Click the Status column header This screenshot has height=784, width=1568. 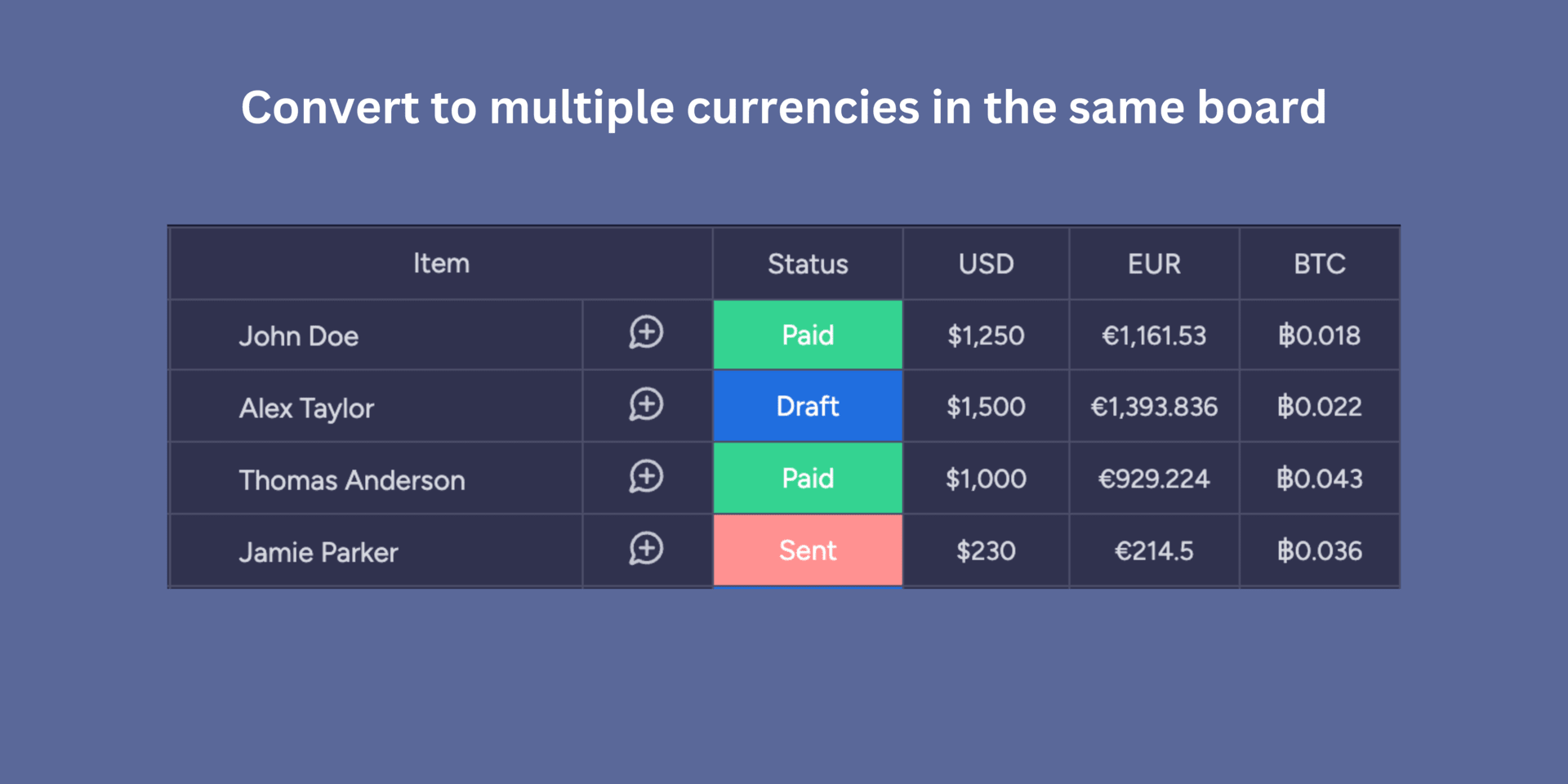click(x=808, y=264)
